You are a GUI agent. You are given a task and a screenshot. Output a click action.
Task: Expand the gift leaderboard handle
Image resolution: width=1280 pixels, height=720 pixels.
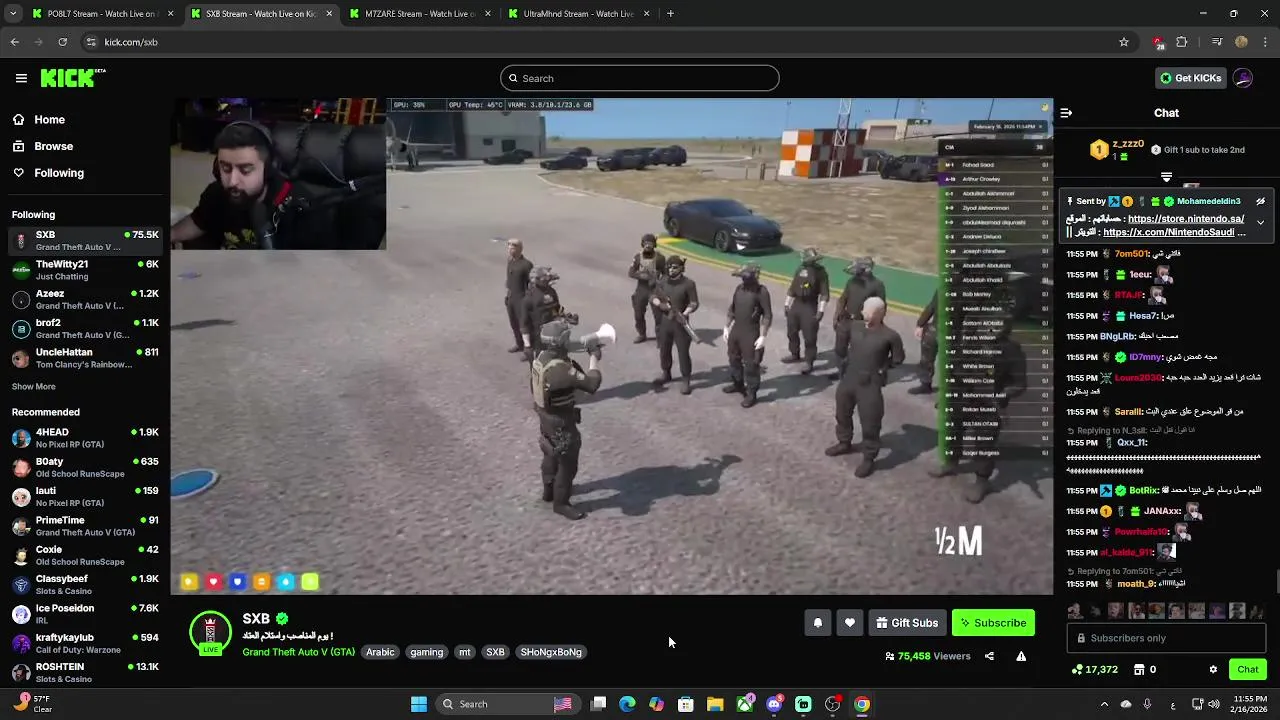pyautogui.click(x=1166, y=176)
